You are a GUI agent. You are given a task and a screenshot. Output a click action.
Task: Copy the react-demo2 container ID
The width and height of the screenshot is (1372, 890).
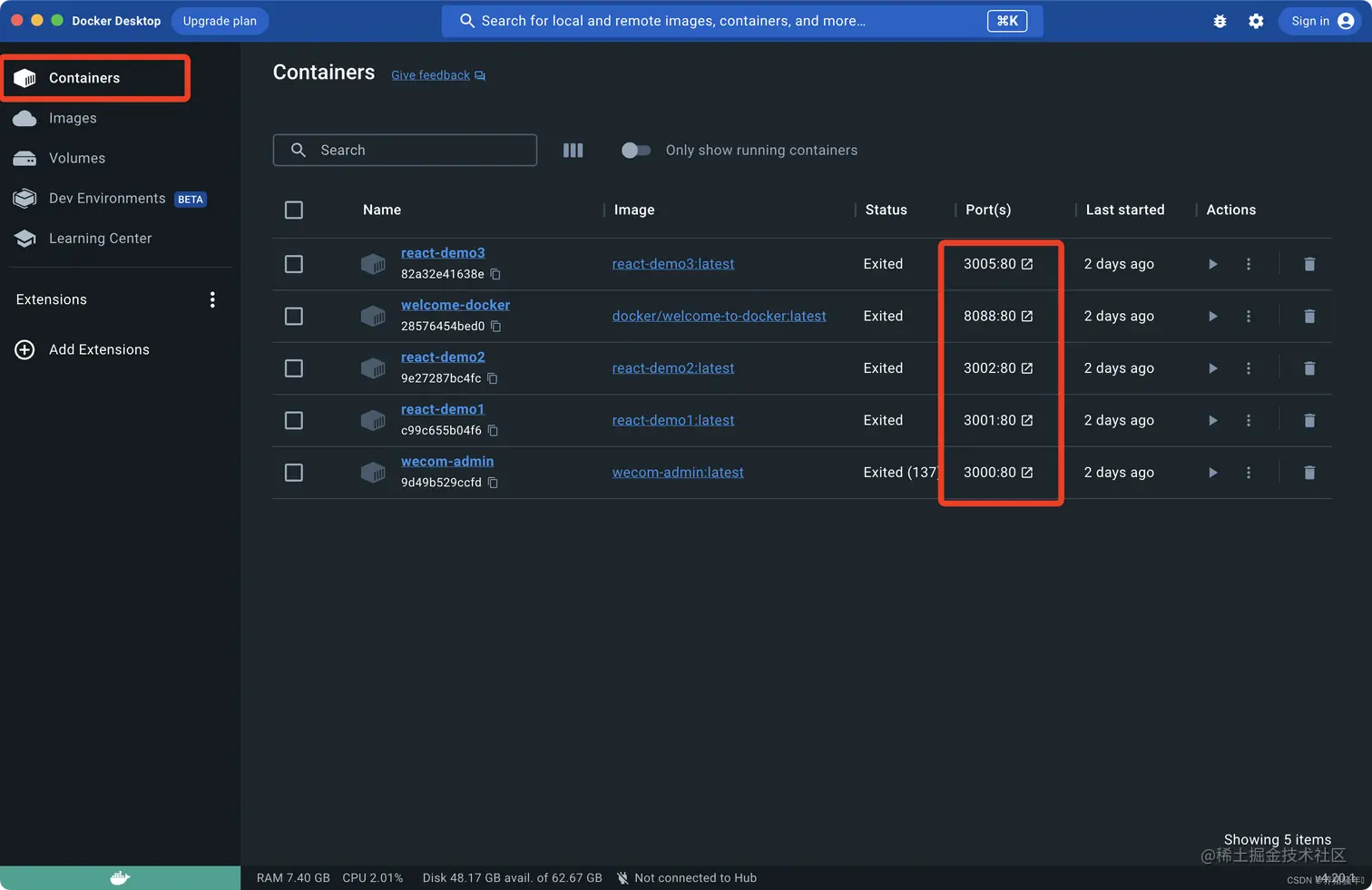click(x=492, y=378)
